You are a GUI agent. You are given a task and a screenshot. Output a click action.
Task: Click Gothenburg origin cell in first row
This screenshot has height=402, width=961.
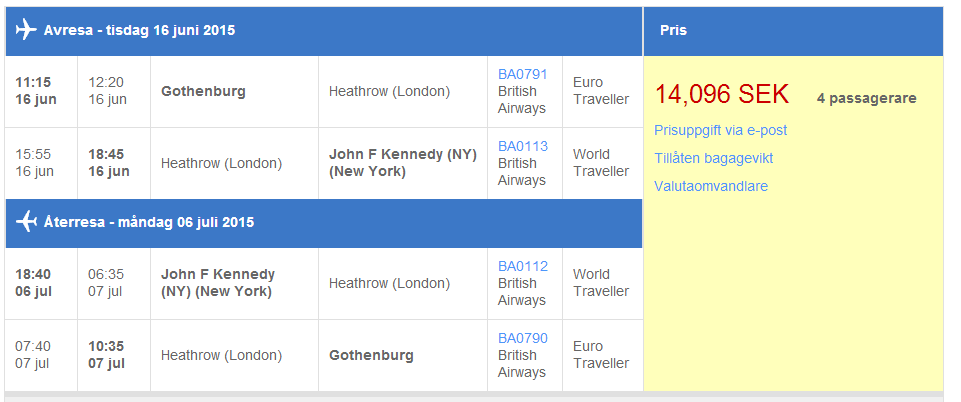[x=203, y=91]
